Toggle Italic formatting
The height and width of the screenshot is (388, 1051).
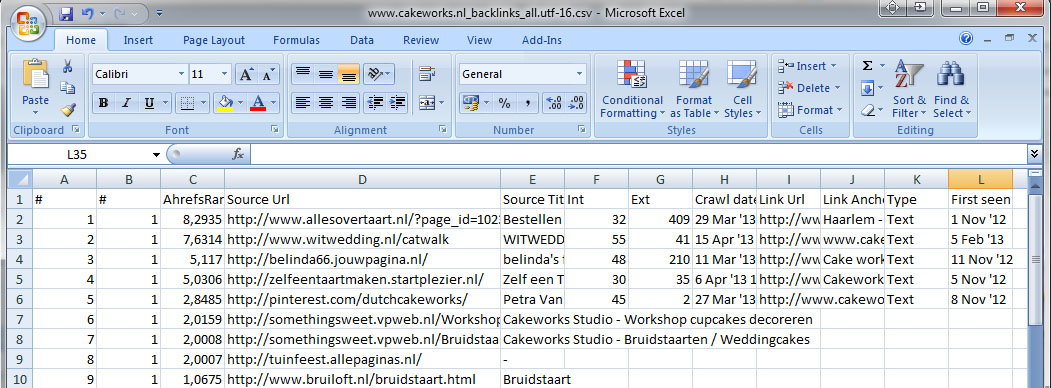click(125, 103)
